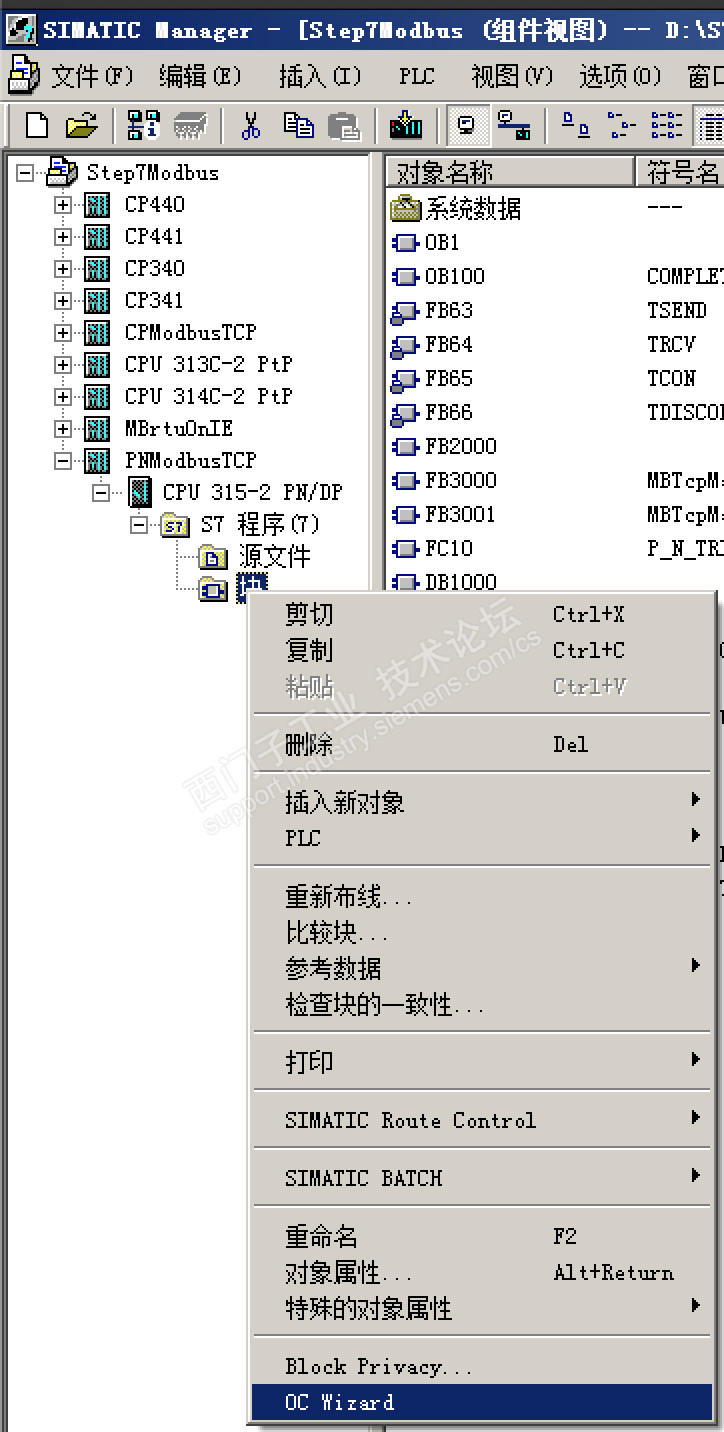Choose 比较块... in the context menu

point(482,933)
